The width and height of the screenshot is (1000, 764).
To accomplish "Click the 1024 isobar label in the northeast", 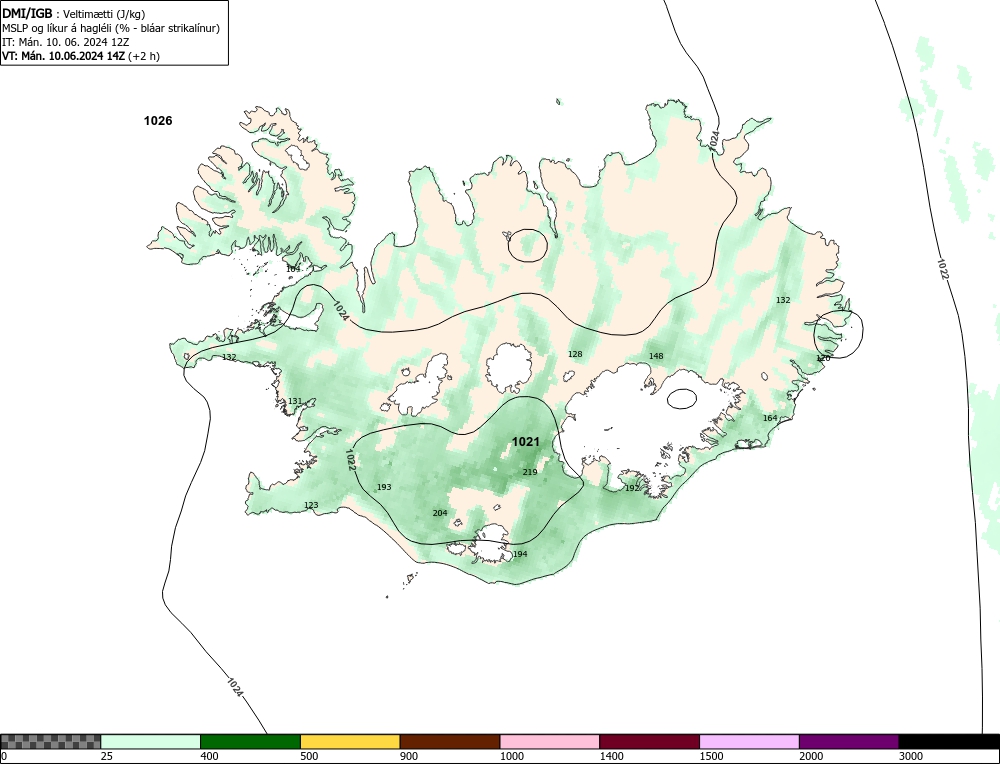I will 714,140.
